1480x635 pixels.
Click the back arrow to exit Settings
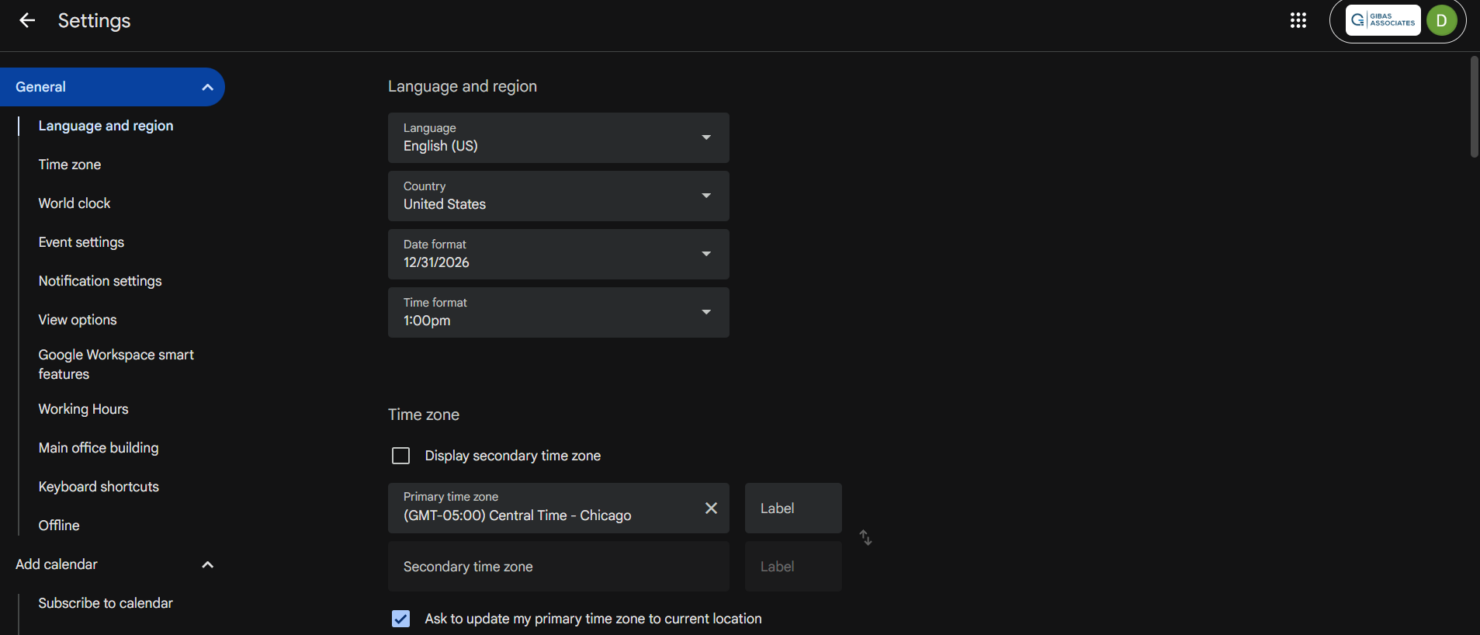click(26, 20)
